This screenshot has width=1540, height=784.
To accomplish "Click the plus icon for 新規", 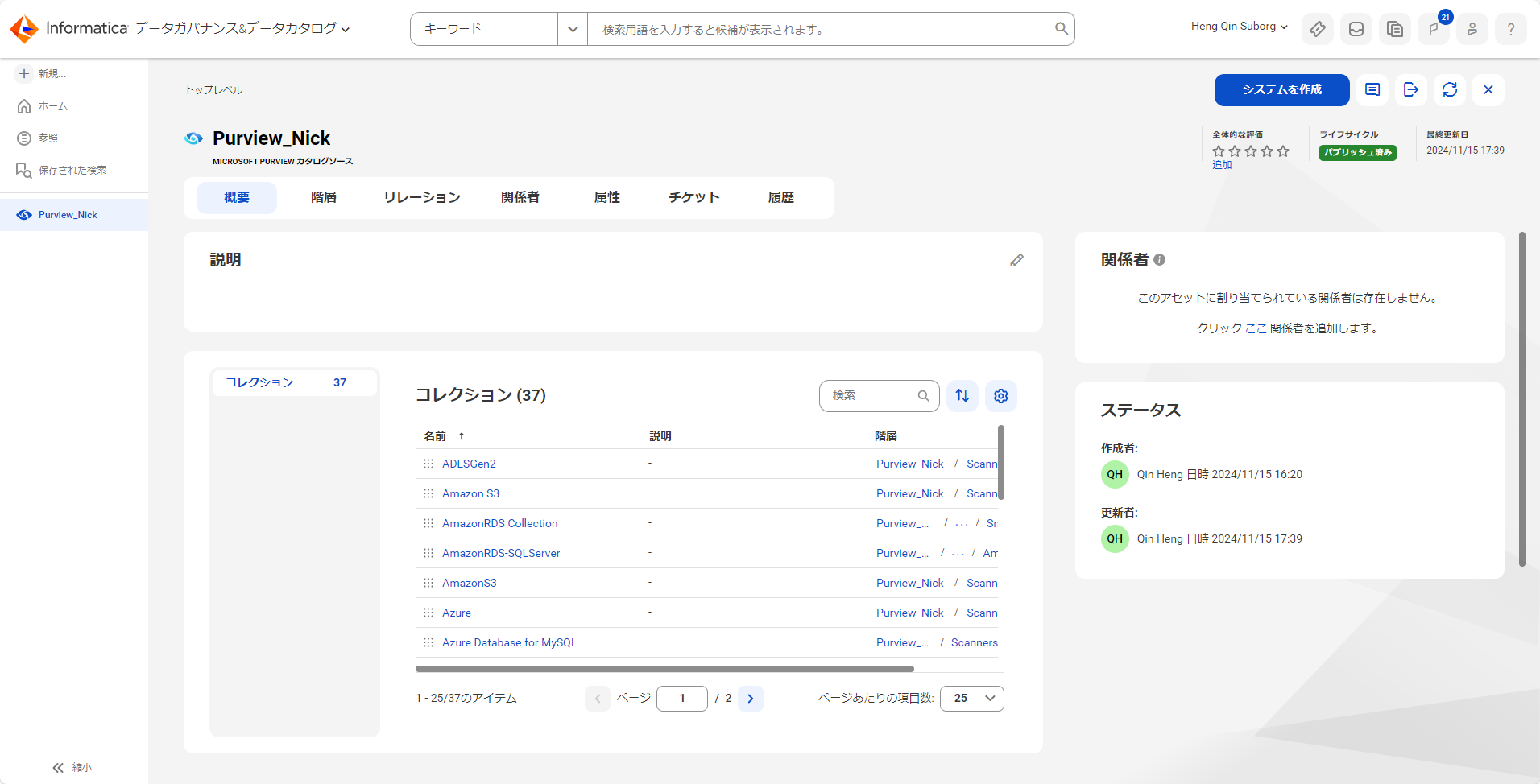I will point(24,73).
